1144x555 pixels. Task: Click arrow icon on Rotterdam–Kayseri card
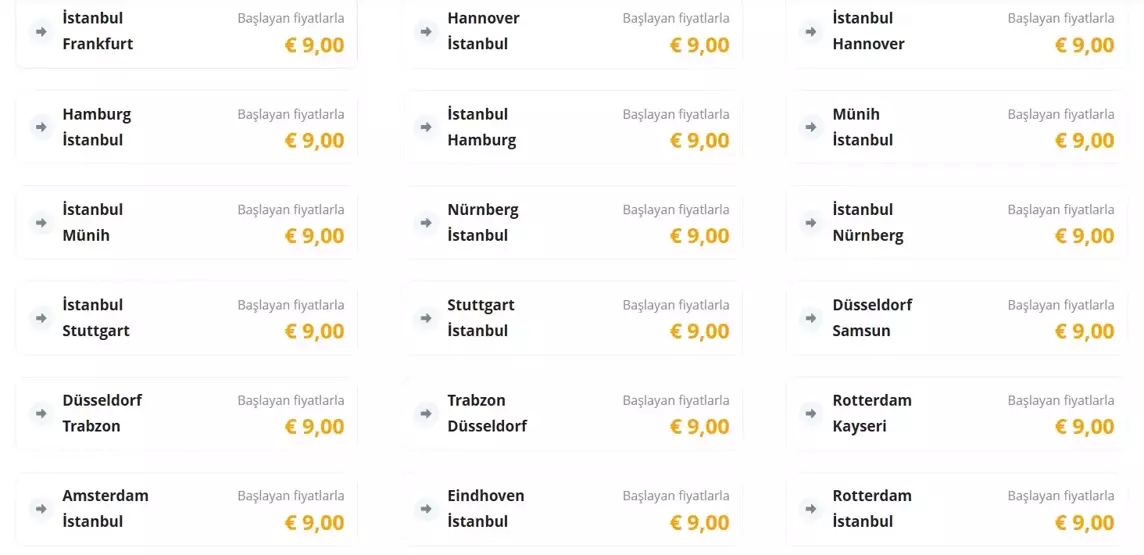(811, 413)
